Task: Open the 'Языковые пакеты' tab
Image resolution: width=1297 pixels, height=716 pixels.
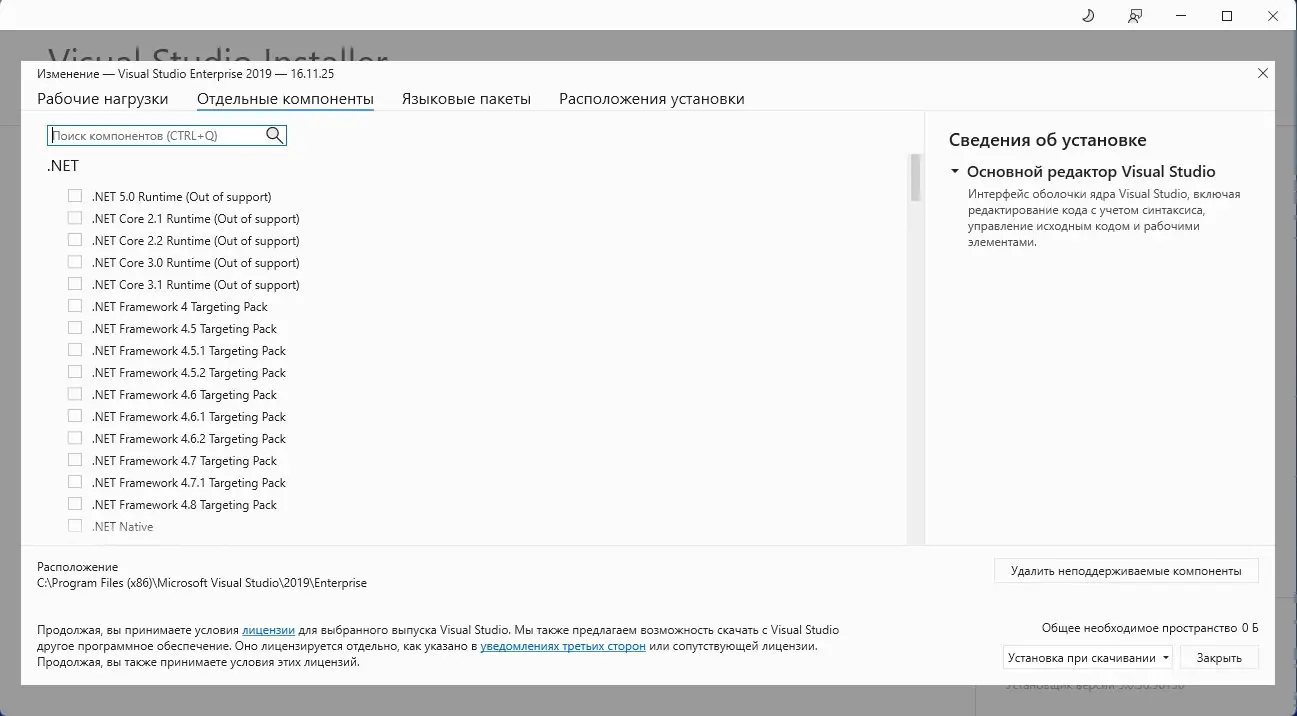Action: (x=466, y=98)
